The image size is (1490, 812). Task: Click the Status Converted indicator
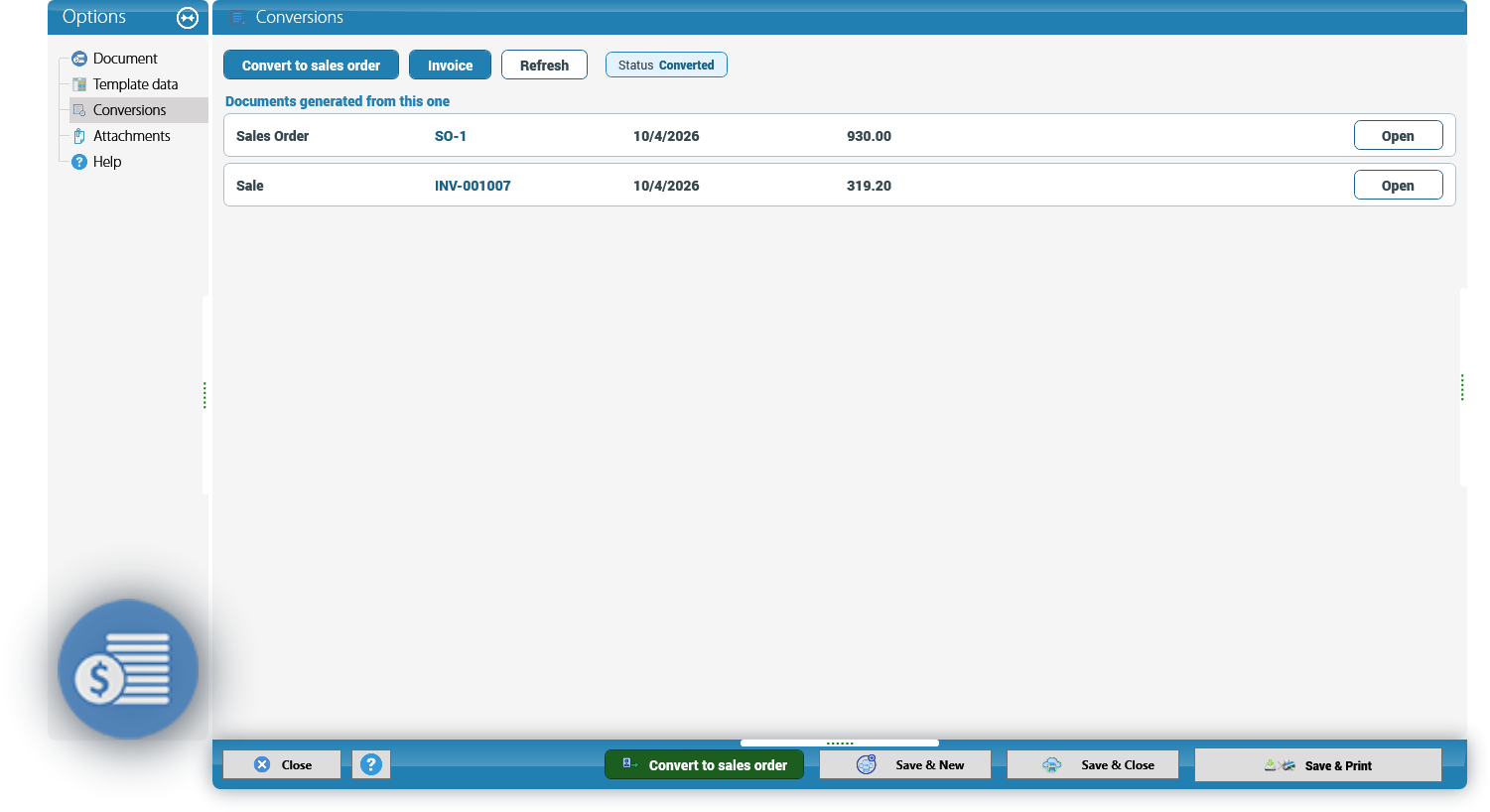pos(666,65)
